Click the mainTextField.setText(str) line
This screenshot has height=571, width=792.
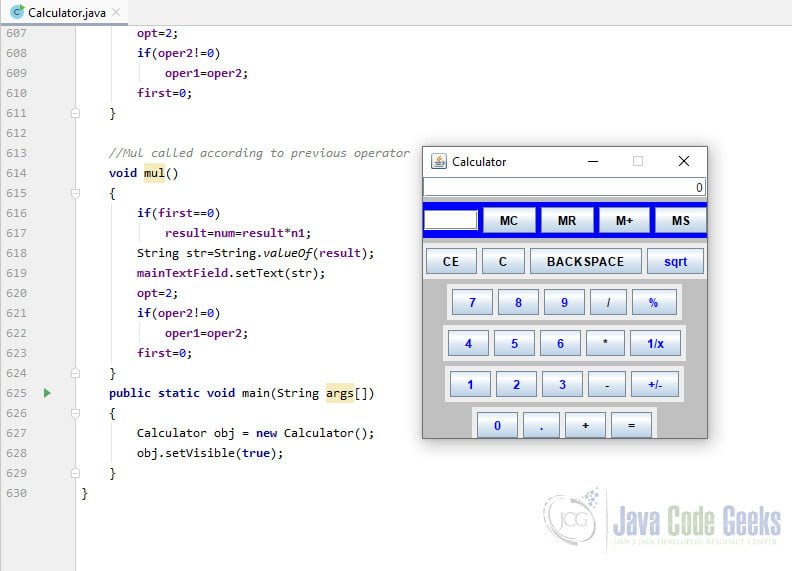coord(231,273)
